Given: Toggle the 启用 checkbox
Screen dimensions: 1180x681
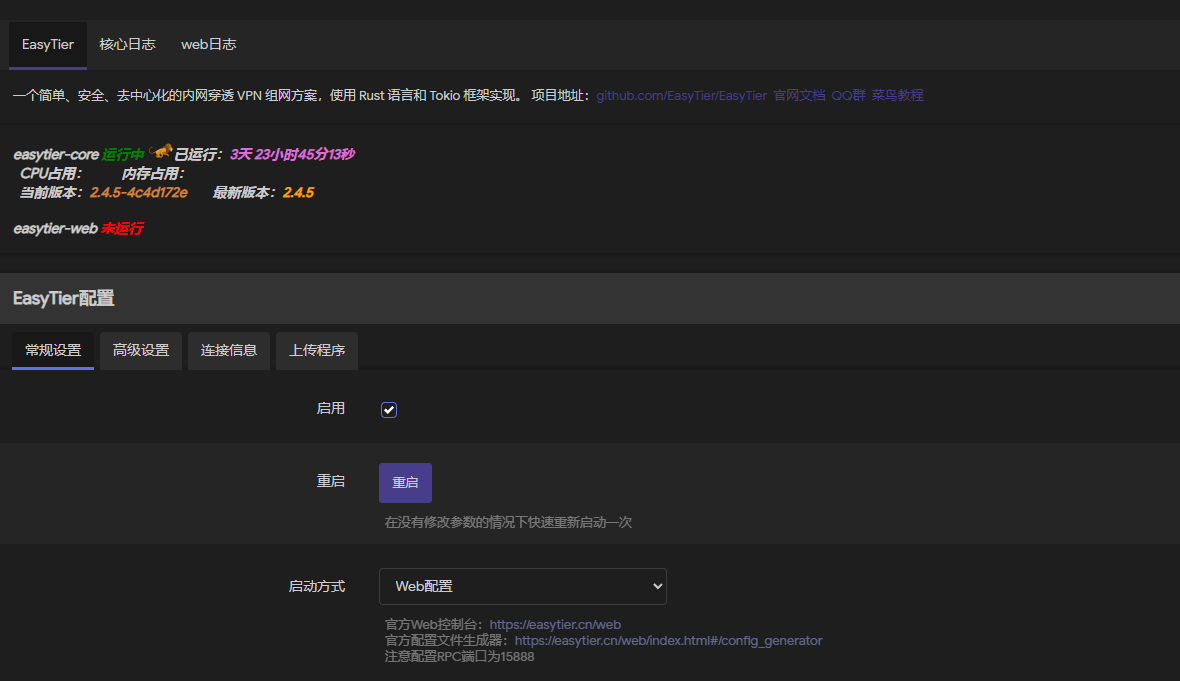Looking at the screenshot, I should [x=388, y=409].
